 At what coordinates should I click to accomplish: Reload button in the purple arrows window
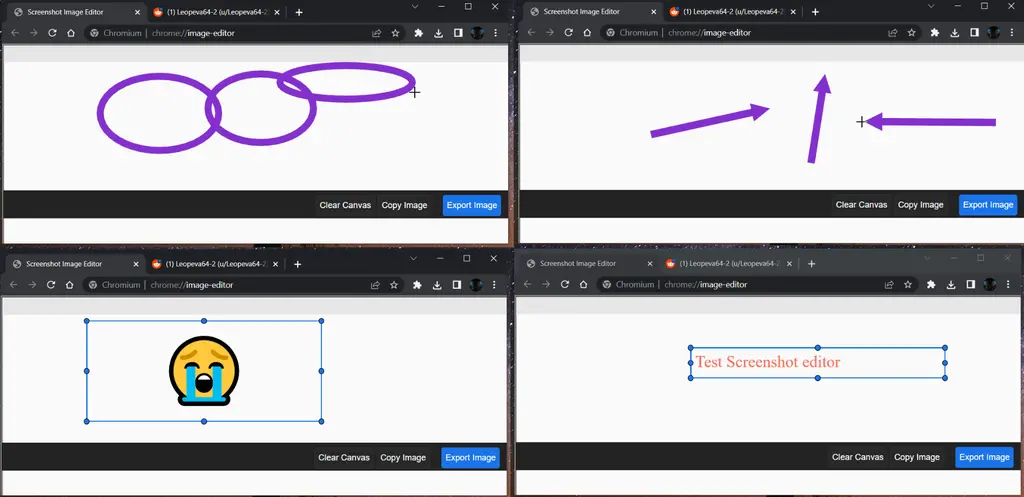coord(568,33)
